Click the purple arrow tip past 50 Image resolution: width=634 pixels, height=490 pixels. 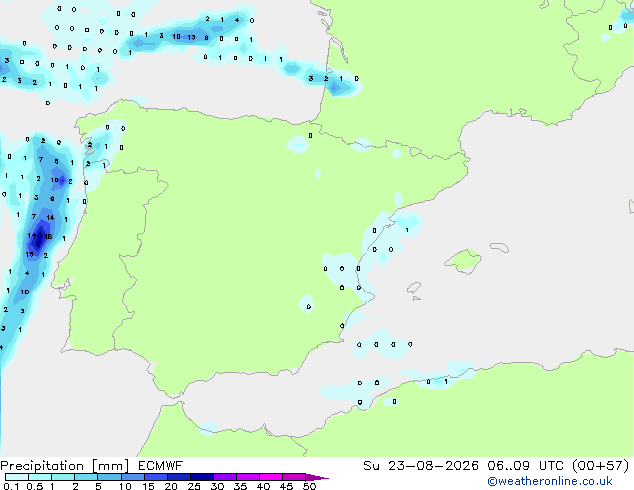pyautogui.click(x=317, y=477)
